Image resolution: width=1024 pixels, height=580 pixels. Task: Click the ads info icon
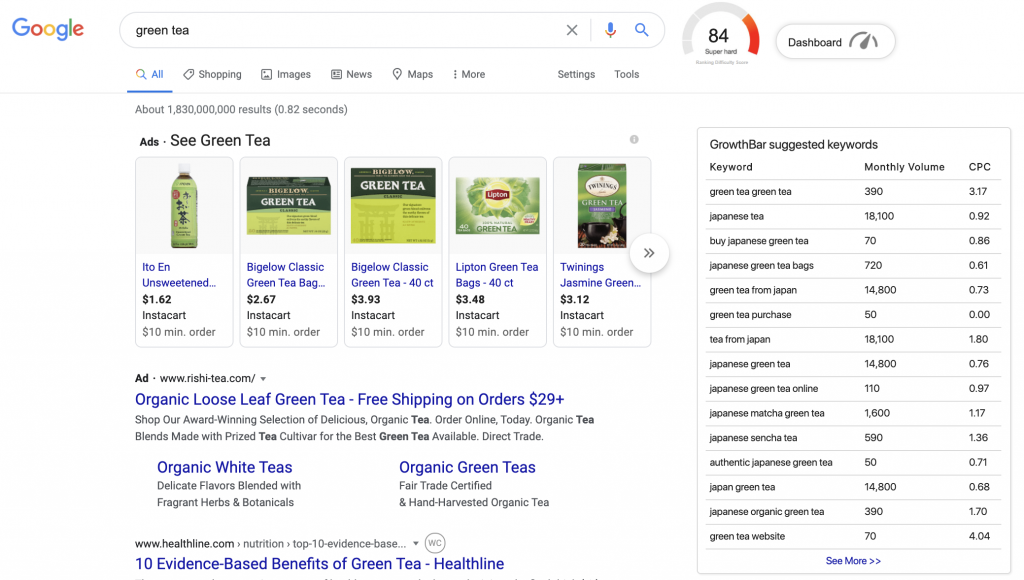pos(633,140)
